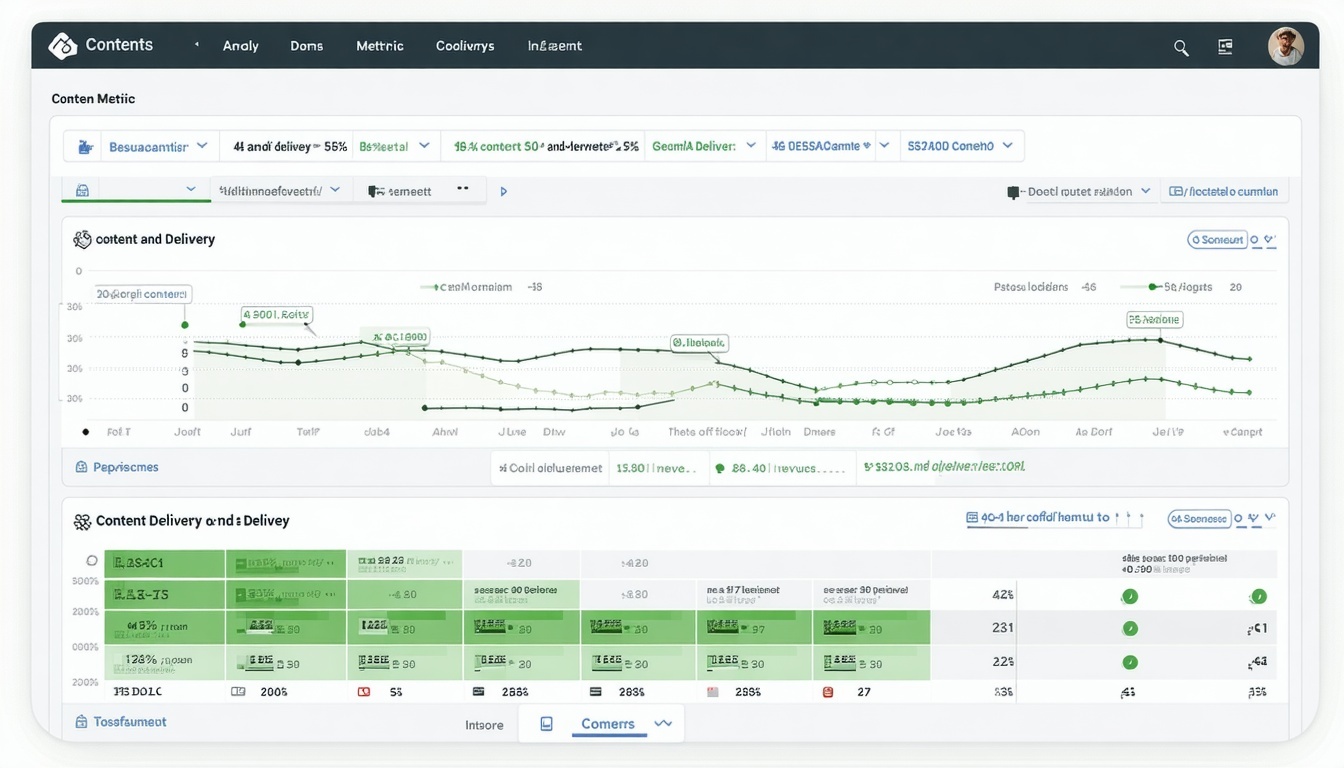
Task: Toggle the green check beside the 42% row
Action: pos(1130,594)
